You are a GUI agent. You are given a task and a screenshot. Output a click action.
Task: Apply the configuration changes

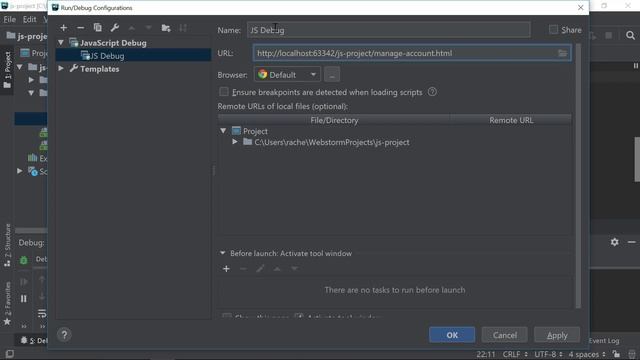tap(557, 335)
